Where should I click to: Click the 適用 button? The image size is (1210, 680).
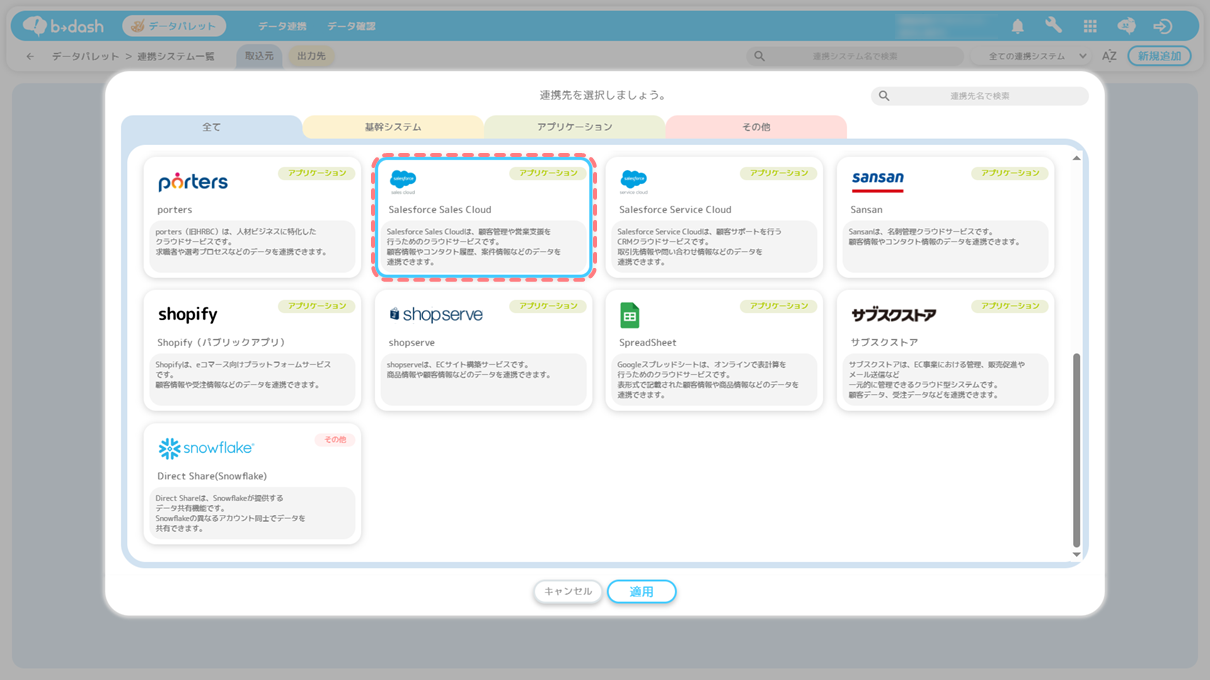click(x=642, y=592)
